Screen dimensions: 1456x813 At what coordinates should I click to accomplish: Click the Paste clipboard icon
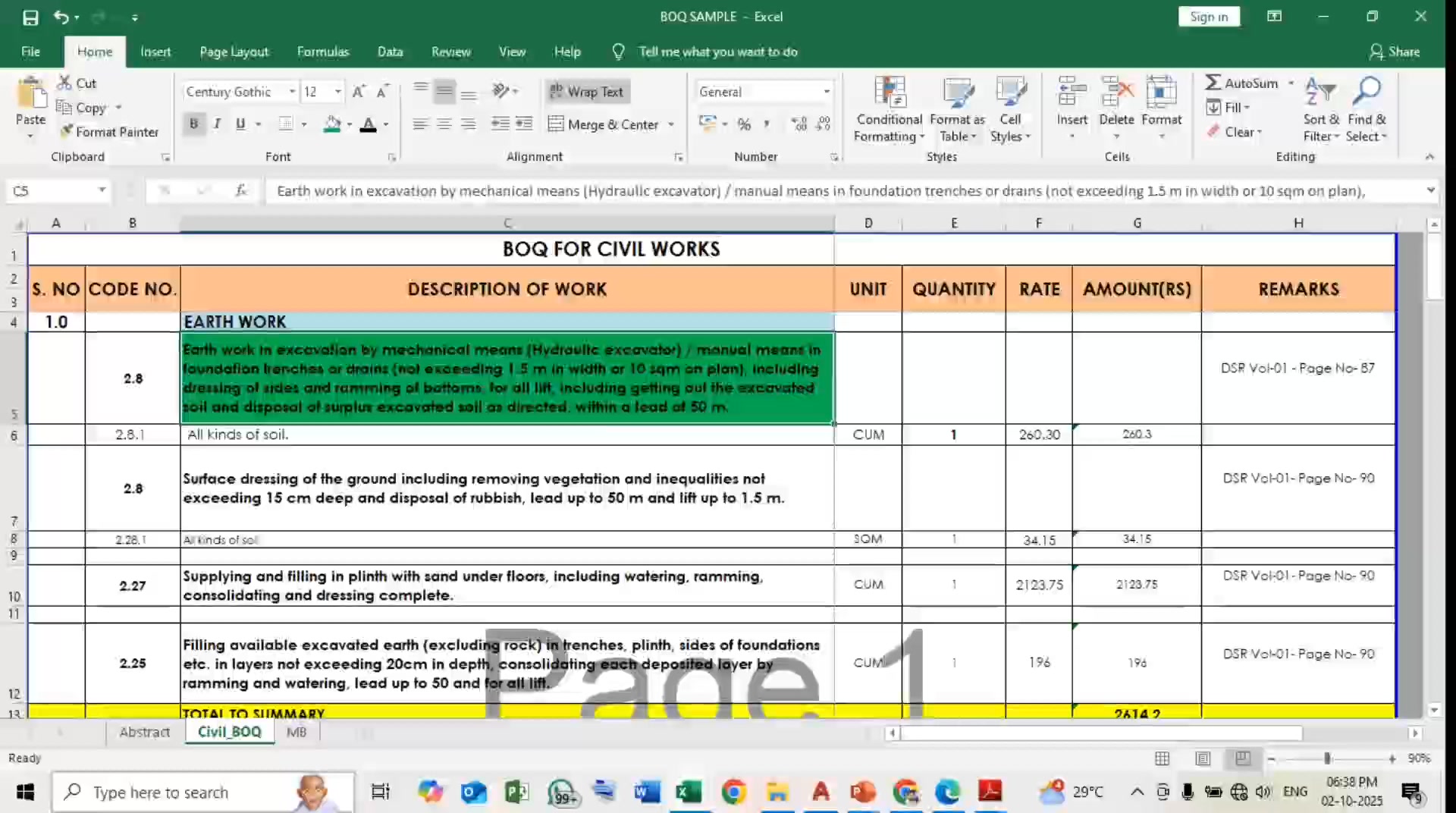(x=31, y=93)
